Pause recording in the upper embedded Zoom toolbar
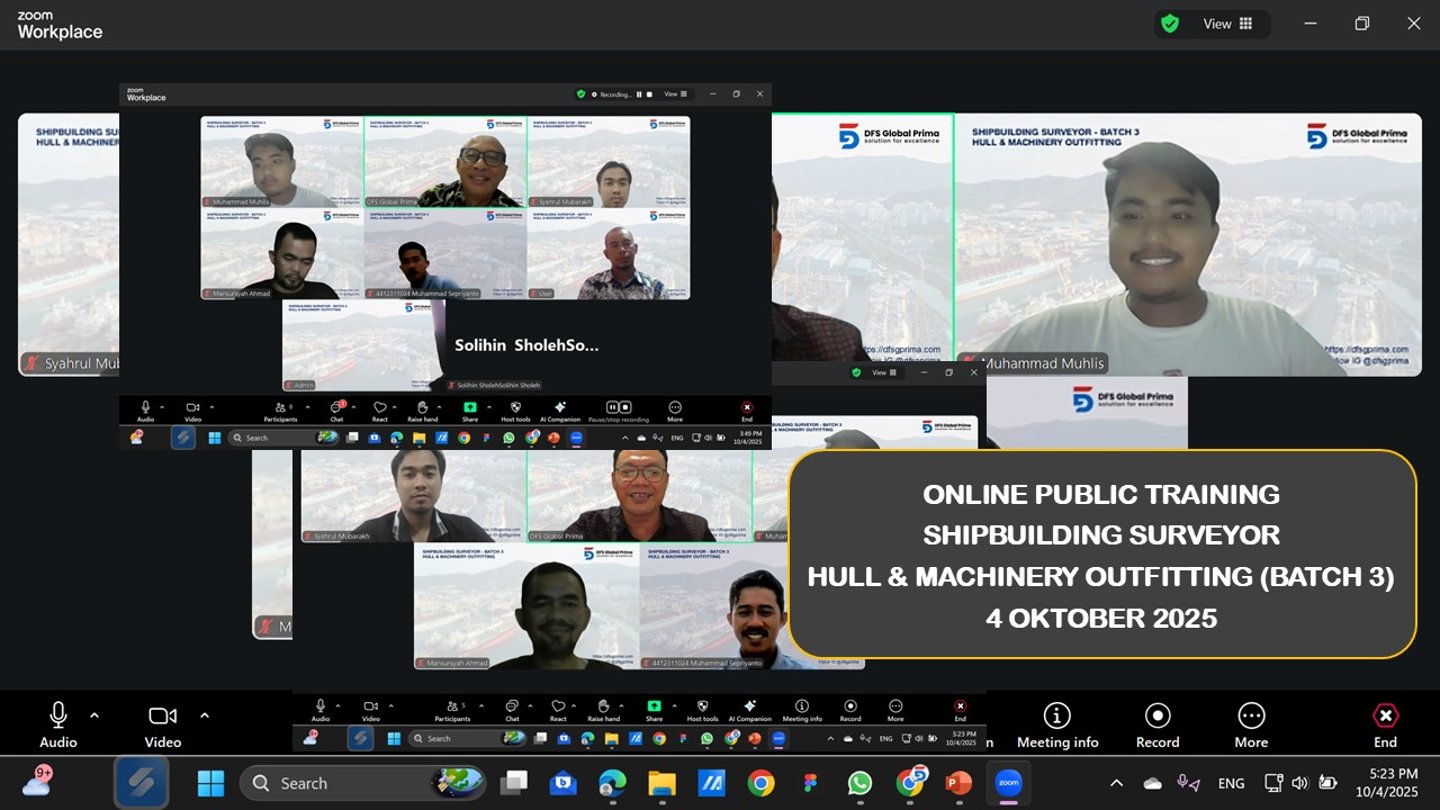This screenshot has height=810, width=1440. pos(612,407)
